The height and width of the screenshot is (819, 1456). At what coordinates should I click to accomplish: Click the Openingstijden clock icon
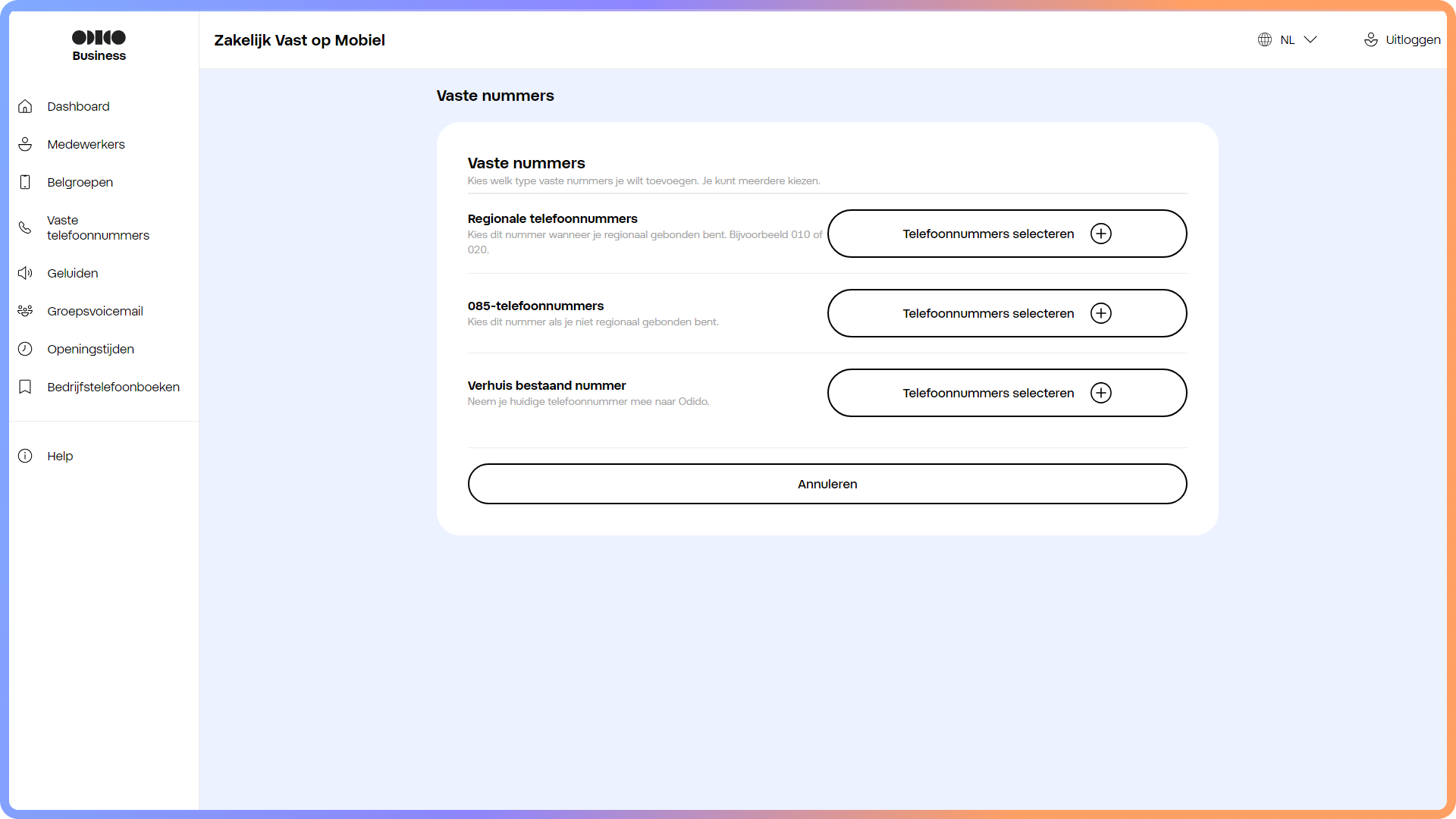[x=25, y=349]
